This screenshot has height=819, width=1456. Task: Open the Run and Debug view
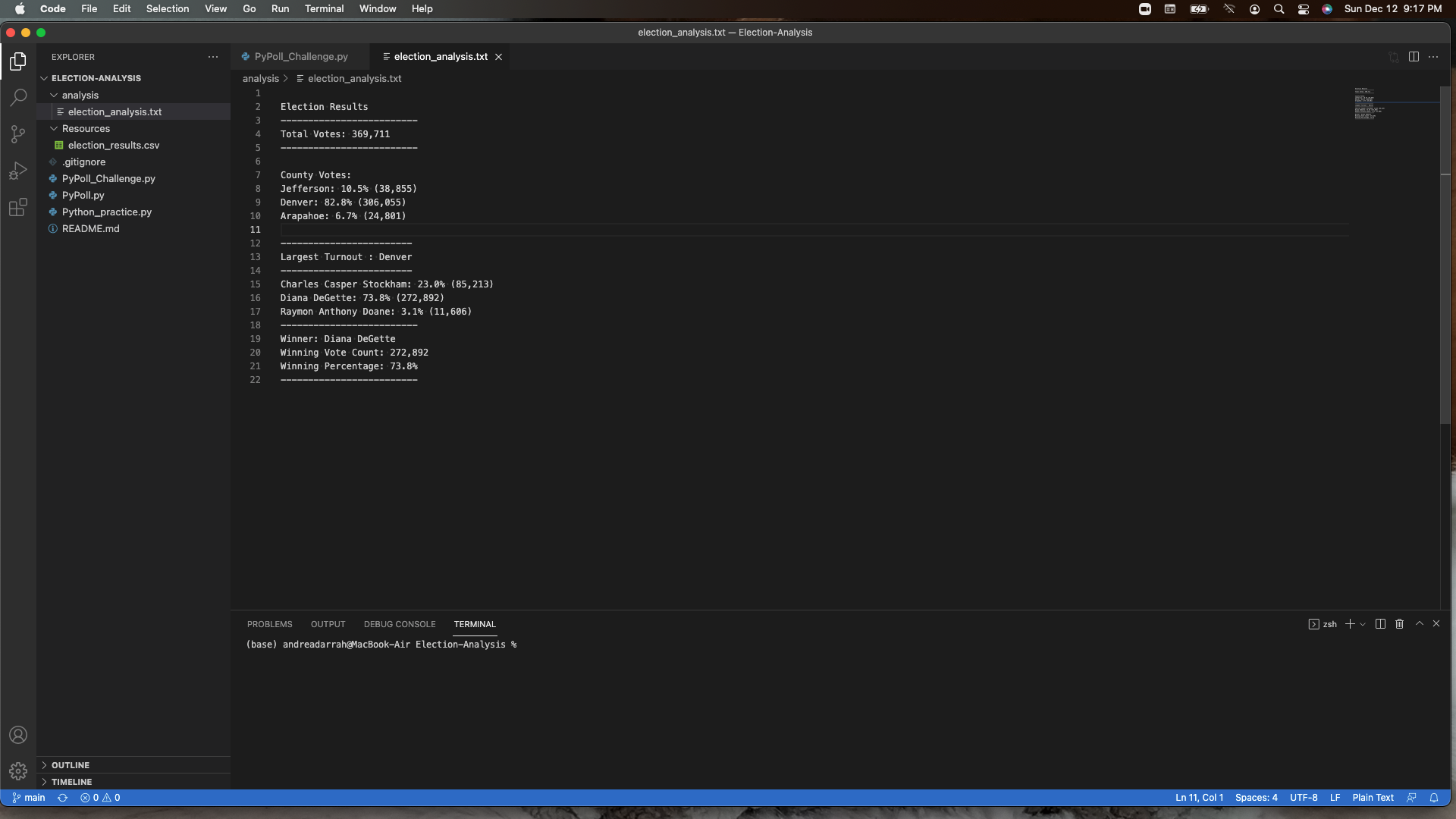coord(18,171)
